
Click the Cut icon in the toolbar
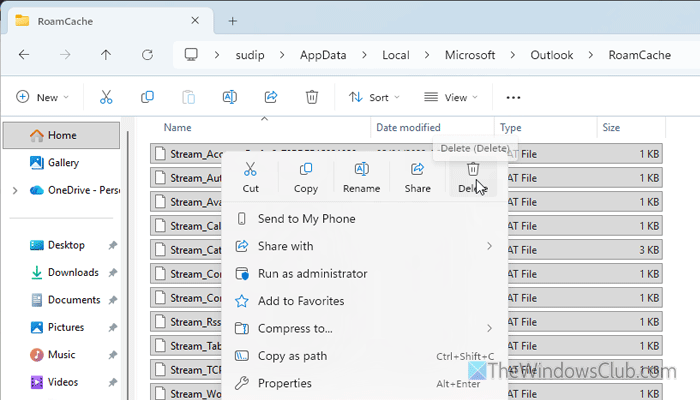[106, 97]
